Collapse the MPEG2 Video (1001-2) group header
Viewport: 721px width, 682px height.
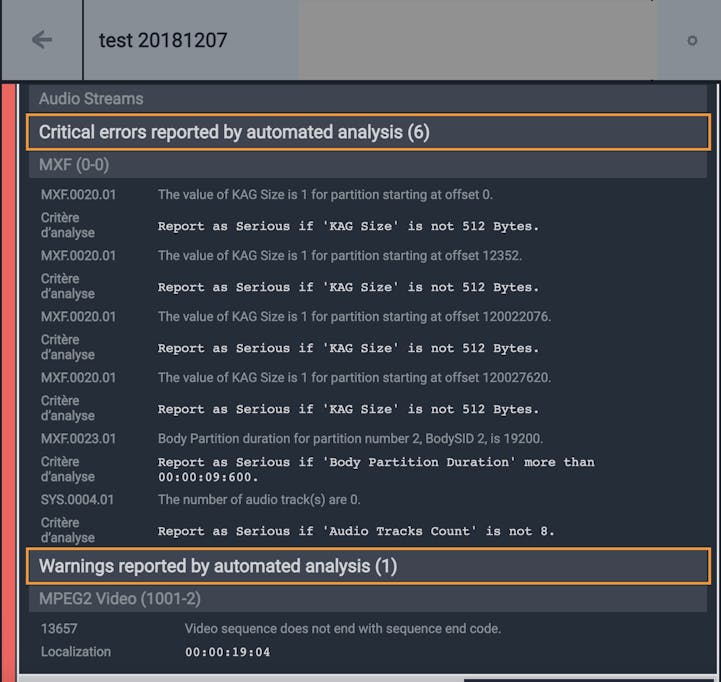tap(368, 599)
